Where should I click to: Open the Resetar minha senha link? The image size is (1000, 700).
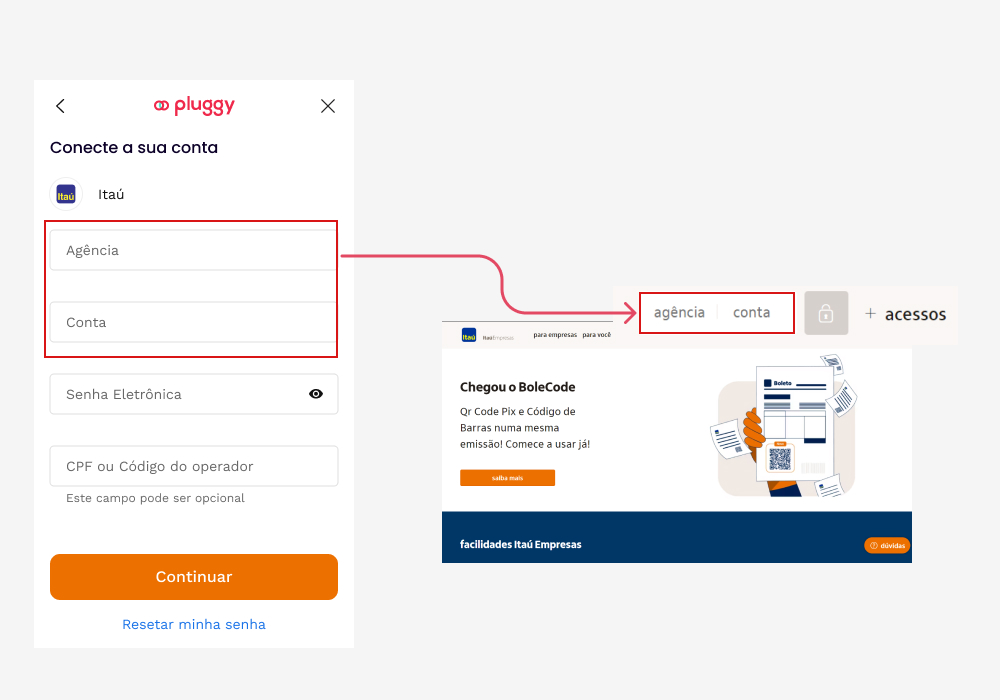point(194,625)
